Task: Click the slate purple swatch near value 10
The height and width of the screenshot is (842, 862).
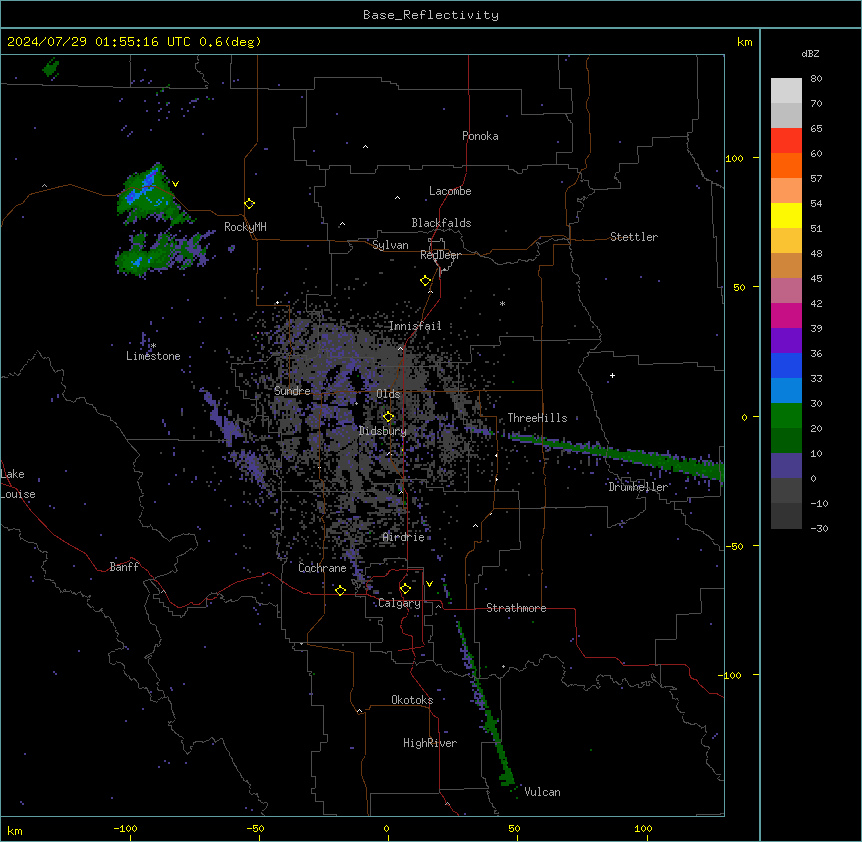Action: pyautogui.click(x=786, y=466)
